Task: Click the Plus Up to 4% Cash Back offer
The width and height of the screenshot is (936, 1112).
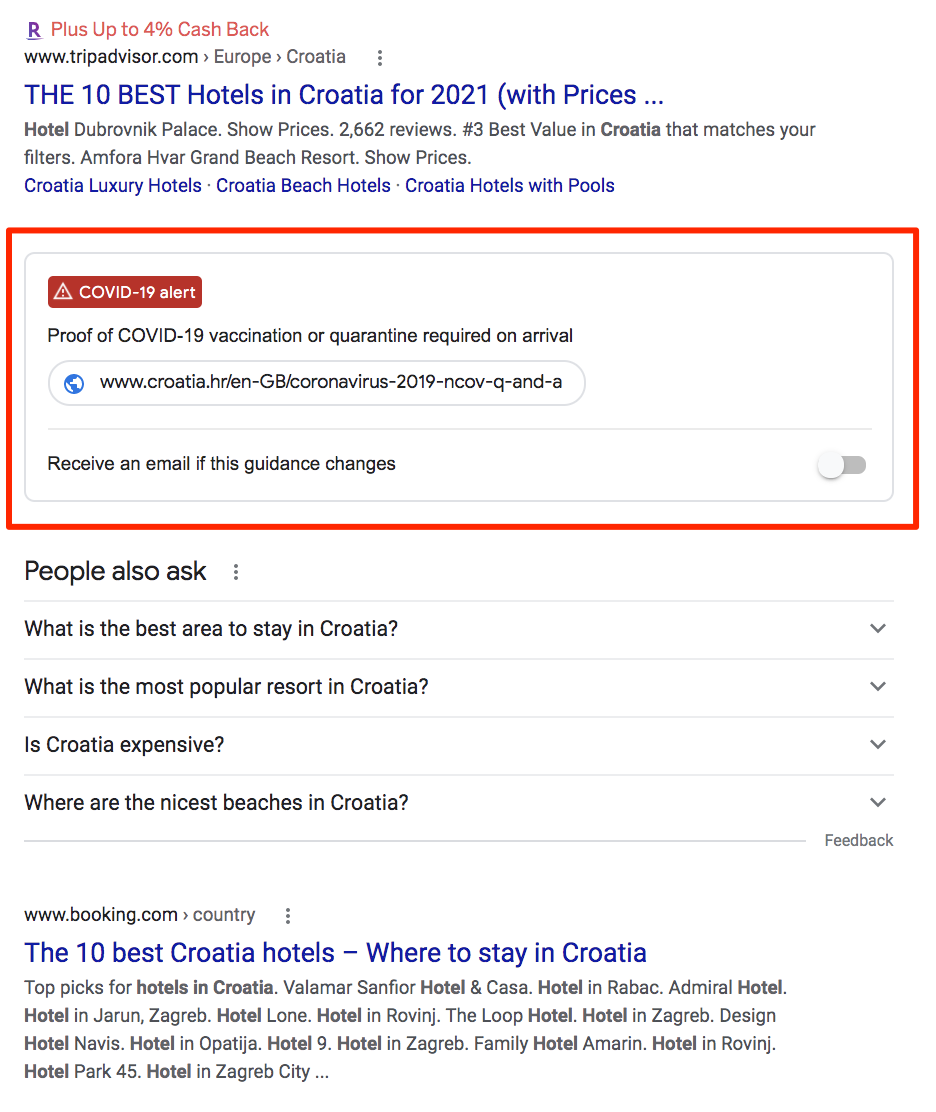Action: (159, 30)
